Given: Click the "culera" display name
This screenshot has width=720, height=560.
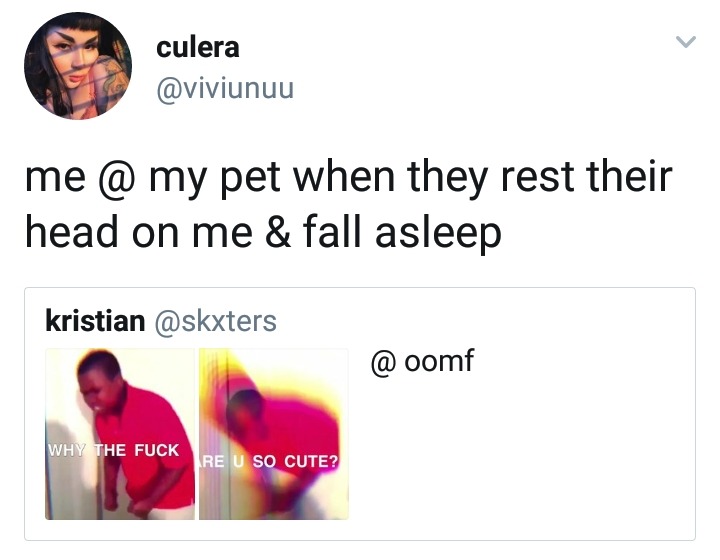Looking at the screenshot, I should [198, 47].
